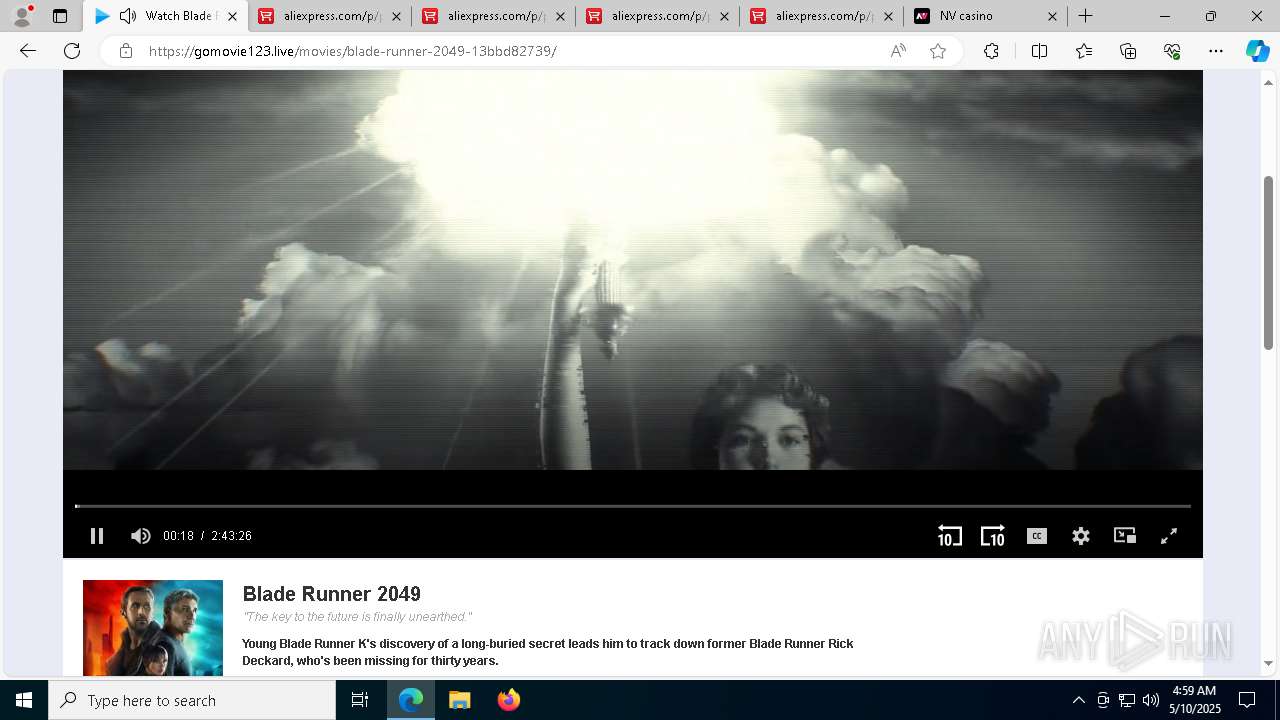This screenshot has height=720, width=1280.
Task: Open File Explorer from taskbar
Action: [460, 700]
